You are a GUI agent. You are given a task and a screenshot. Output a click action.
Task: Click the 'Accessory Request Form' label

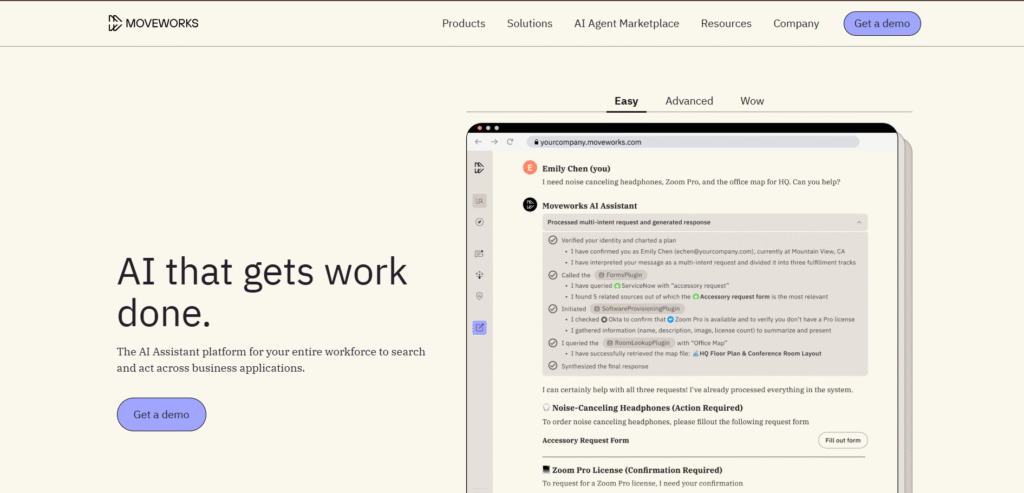[x=586, y=440]
